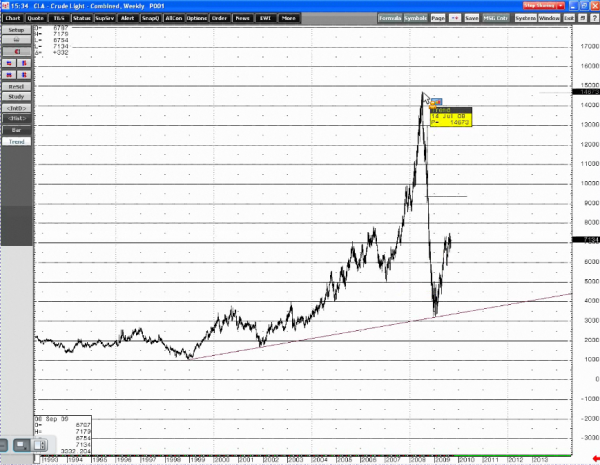Open the More menu in the toolbar
The width and height of the screenshot is (600, 465).
[288, 18]
